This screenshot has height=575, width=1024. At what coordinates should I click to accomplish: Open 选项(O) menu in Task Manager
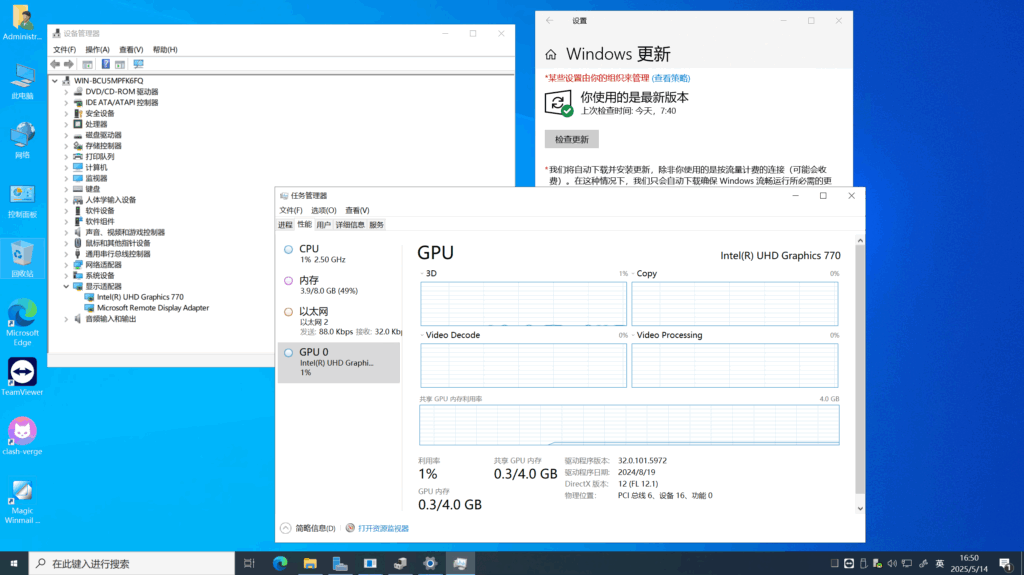pos(323,210)
